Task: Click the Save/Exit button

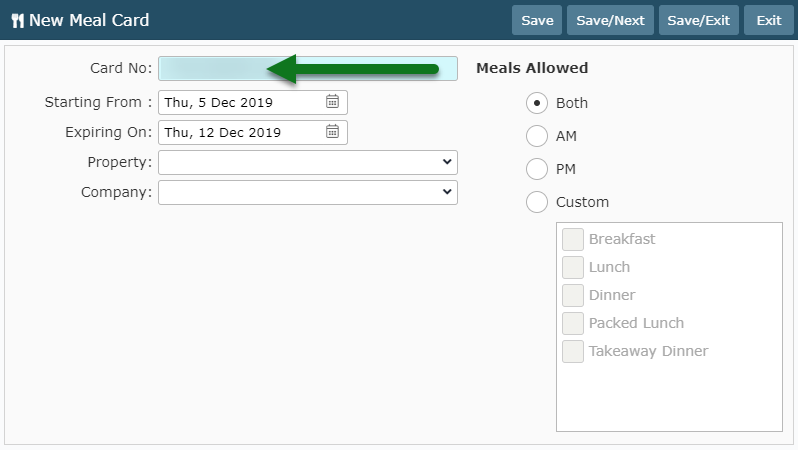Action: click(699, 20)
